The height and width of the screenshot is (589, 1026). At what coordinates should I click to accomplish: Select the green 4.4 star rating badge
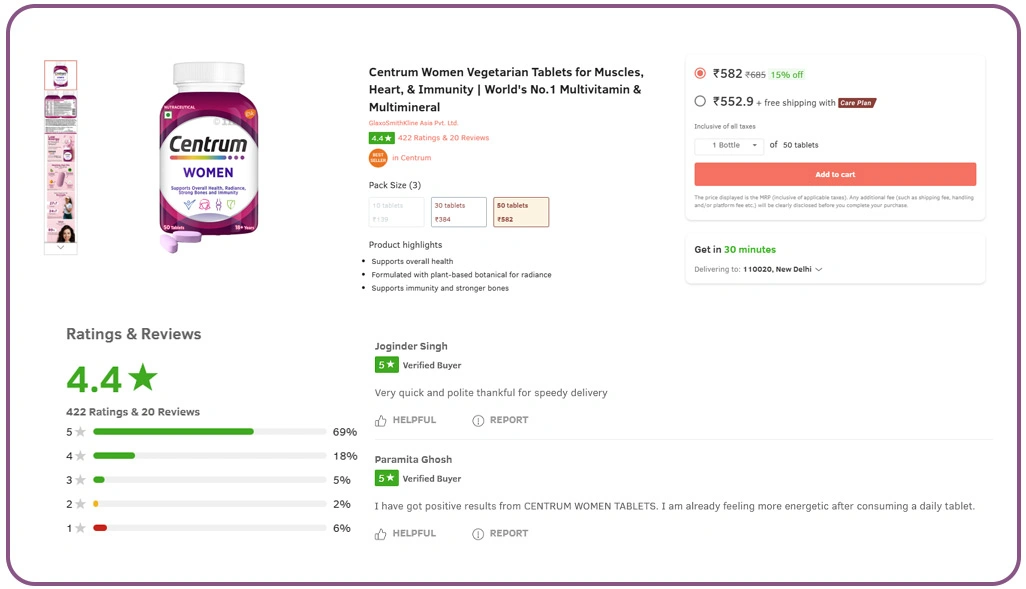(382, 137)
